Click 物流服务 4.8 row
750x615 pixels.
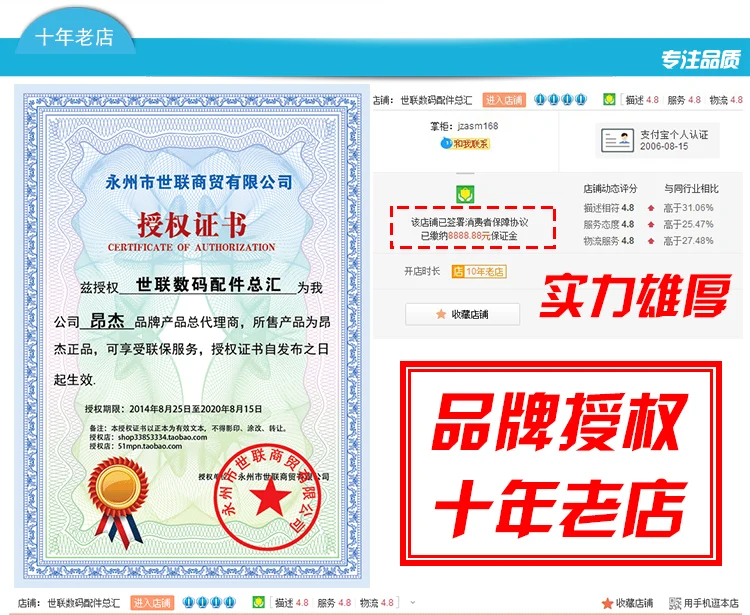pyautogui.click(x=608, y=241)
